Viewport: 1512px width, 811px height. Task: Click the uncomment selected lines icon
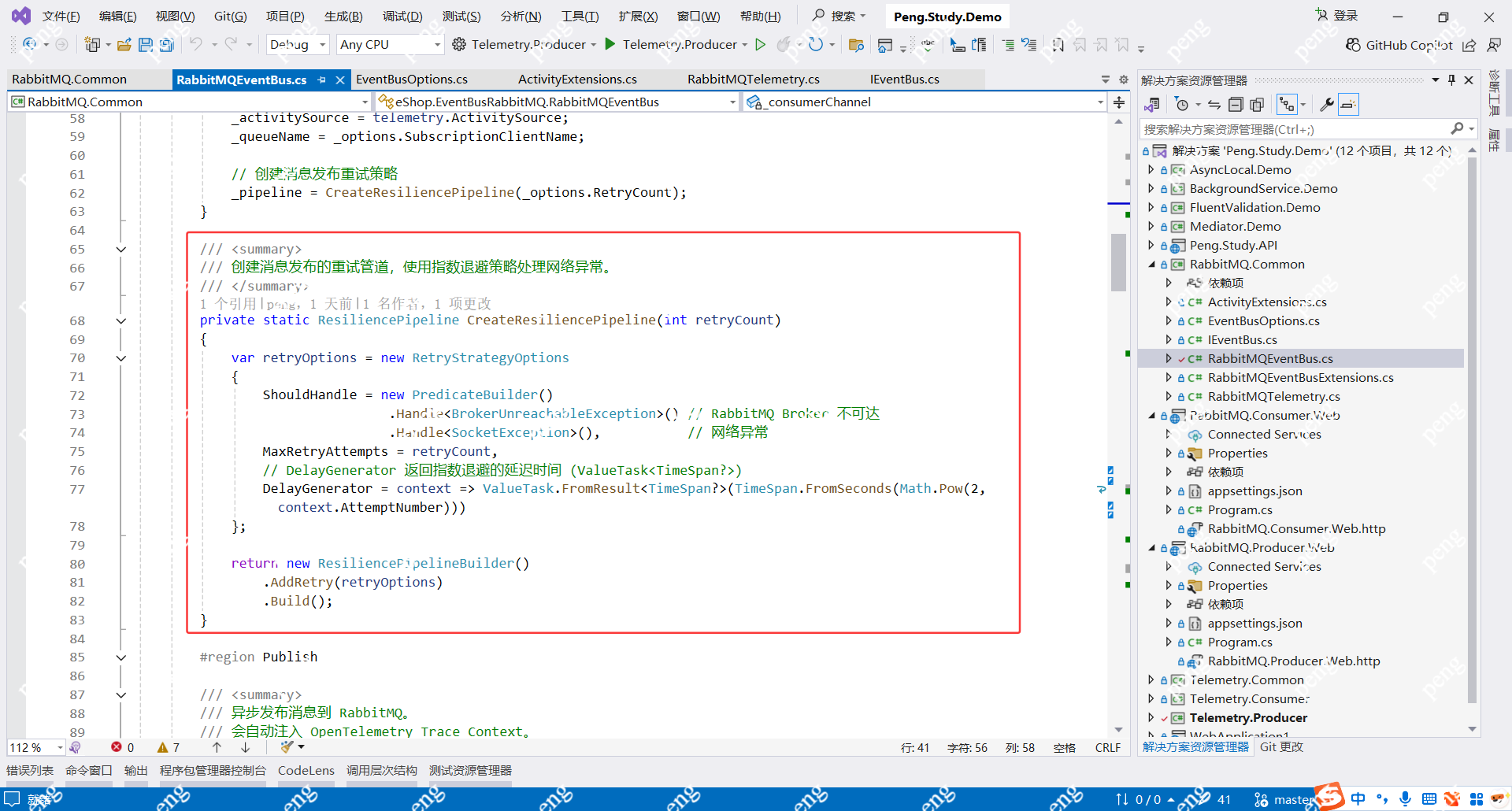[1029, 45]
